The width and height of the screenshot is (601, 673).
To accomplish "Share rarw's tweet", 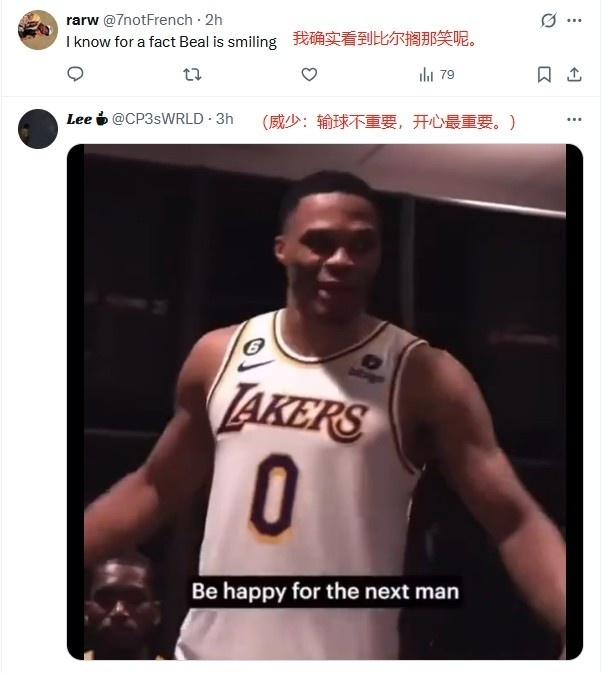I will (574, 74).
